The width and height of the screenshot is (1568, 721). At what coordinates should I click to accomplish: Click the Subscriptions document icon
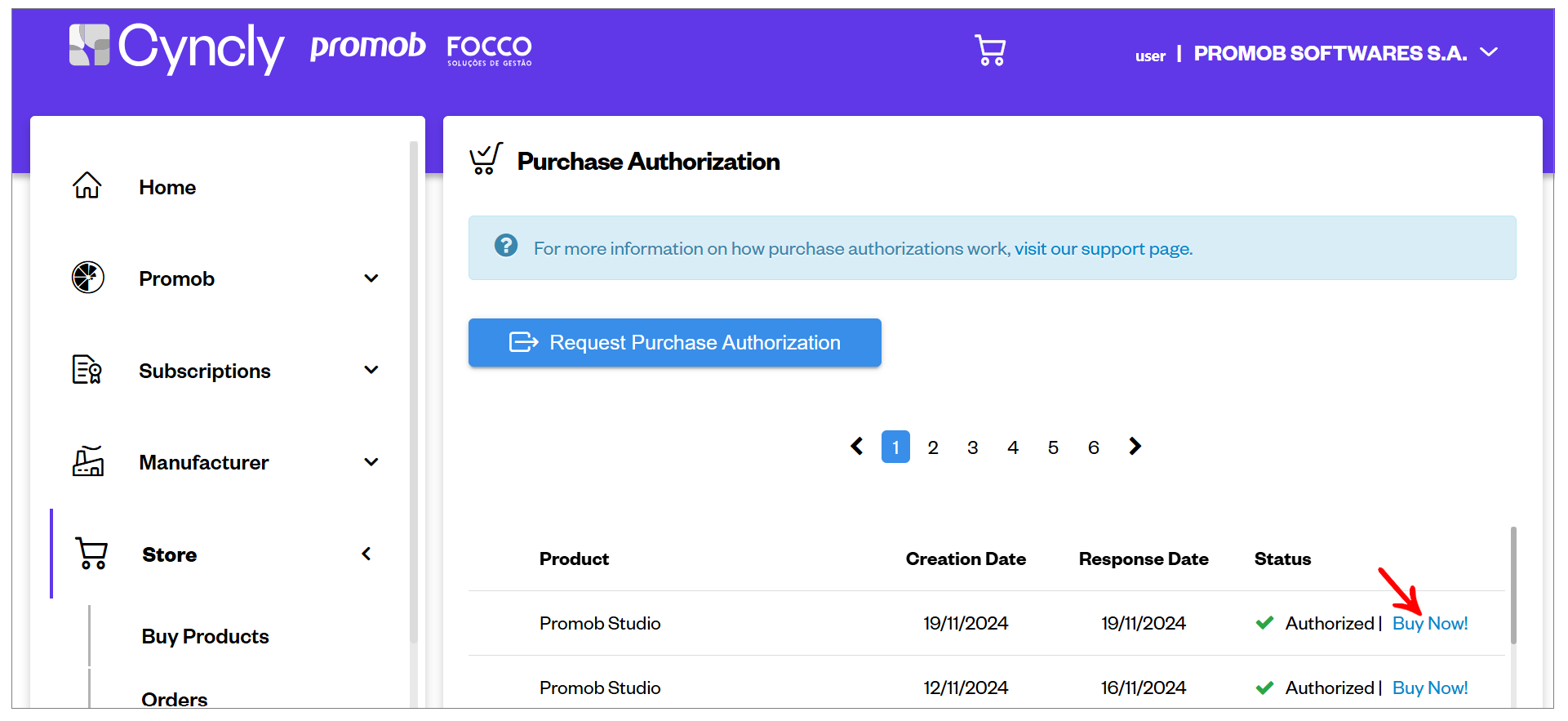pyautogui.click(x=87, y=370)
